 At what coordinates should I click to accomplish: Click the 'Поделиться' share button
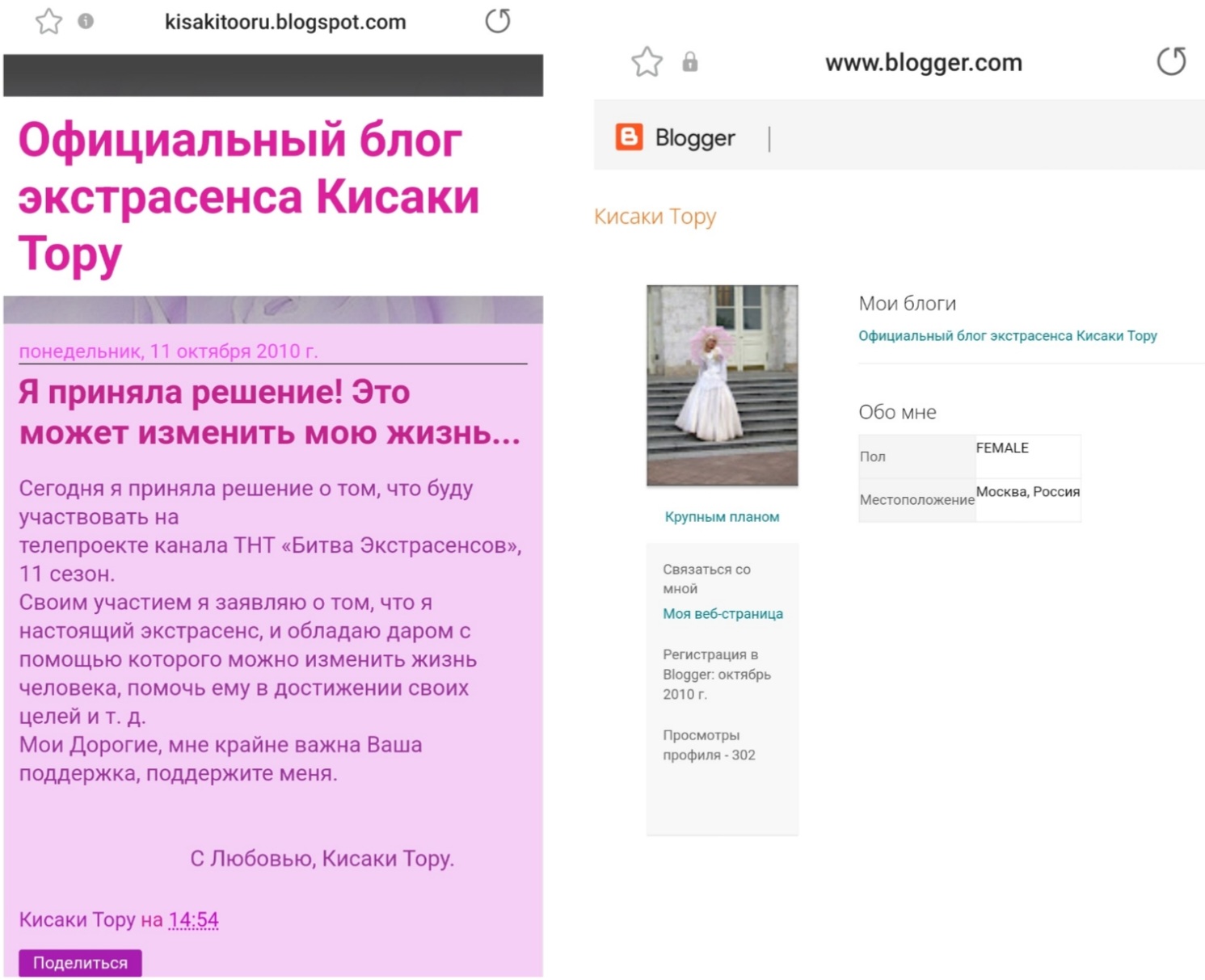tap(80, 962)
